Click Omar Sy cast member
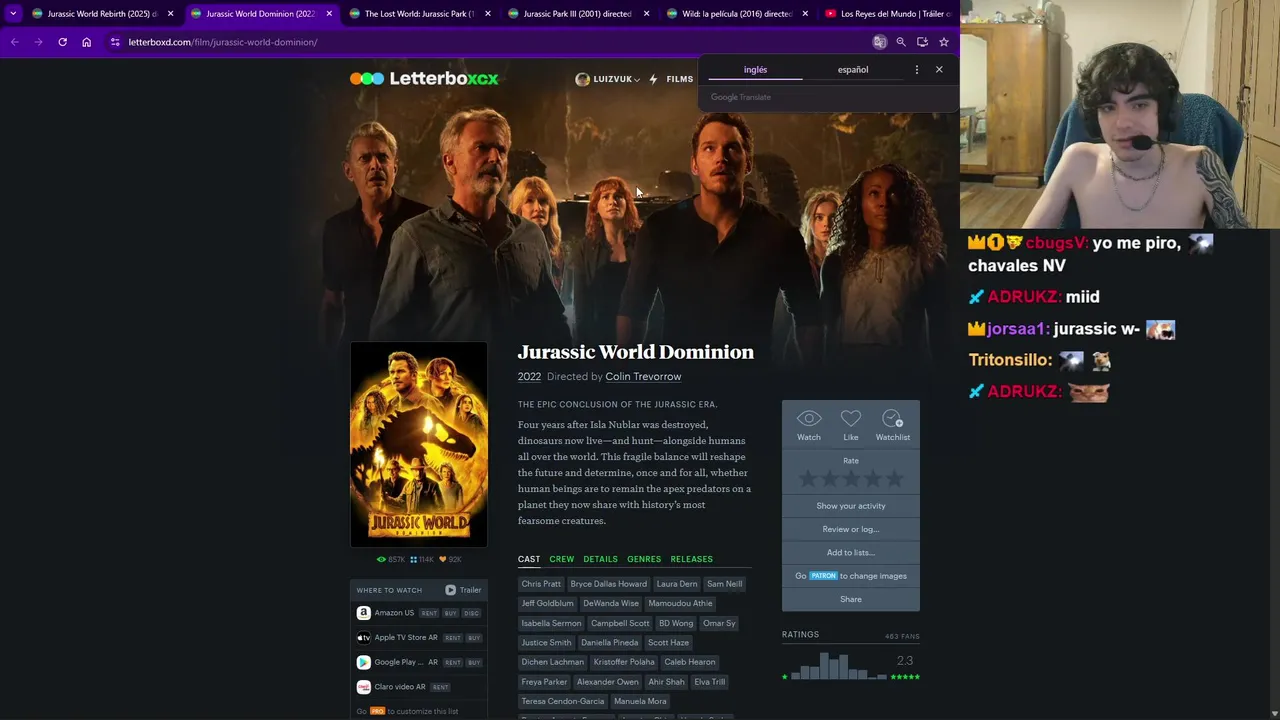Screen dimensions: 1280x720 pyautogui.click(x=719, y=623)
